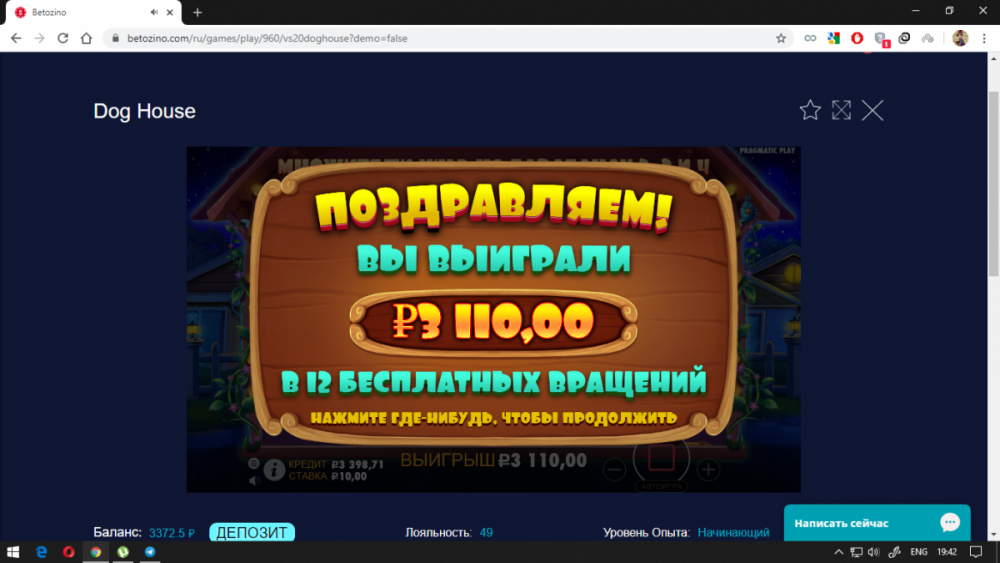1000x563 pixels.
Task: Click the Начинающий experience level link
Action: click(x=733, y=532)
